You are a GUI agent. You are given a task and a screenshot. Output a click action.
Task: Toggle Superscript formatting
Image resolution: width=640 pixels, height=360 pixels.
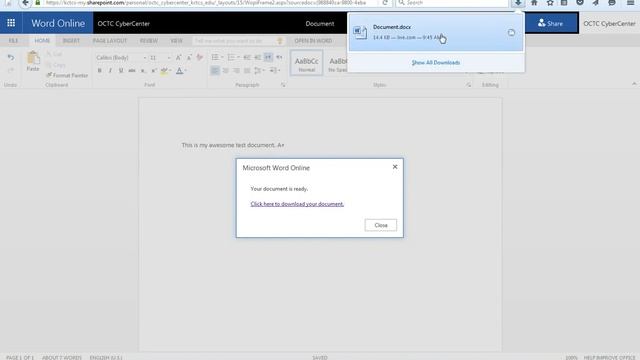pos(153,71)
